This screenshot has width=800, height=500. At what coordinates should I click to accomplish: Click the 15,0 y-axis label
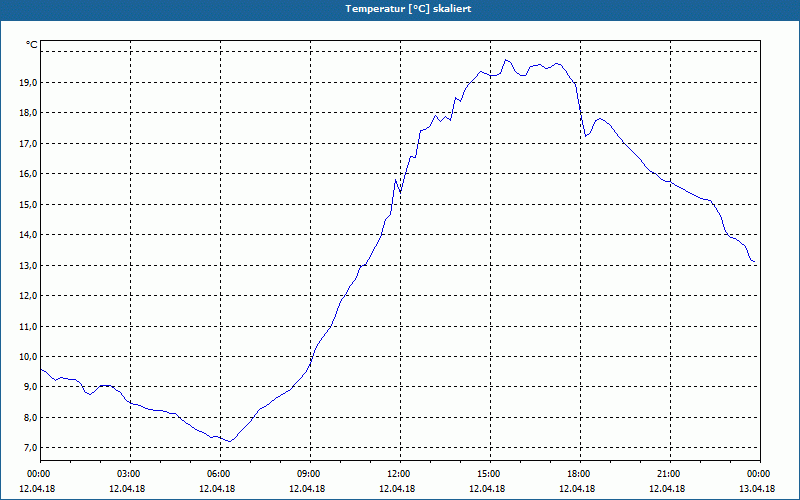pos(28,204)
